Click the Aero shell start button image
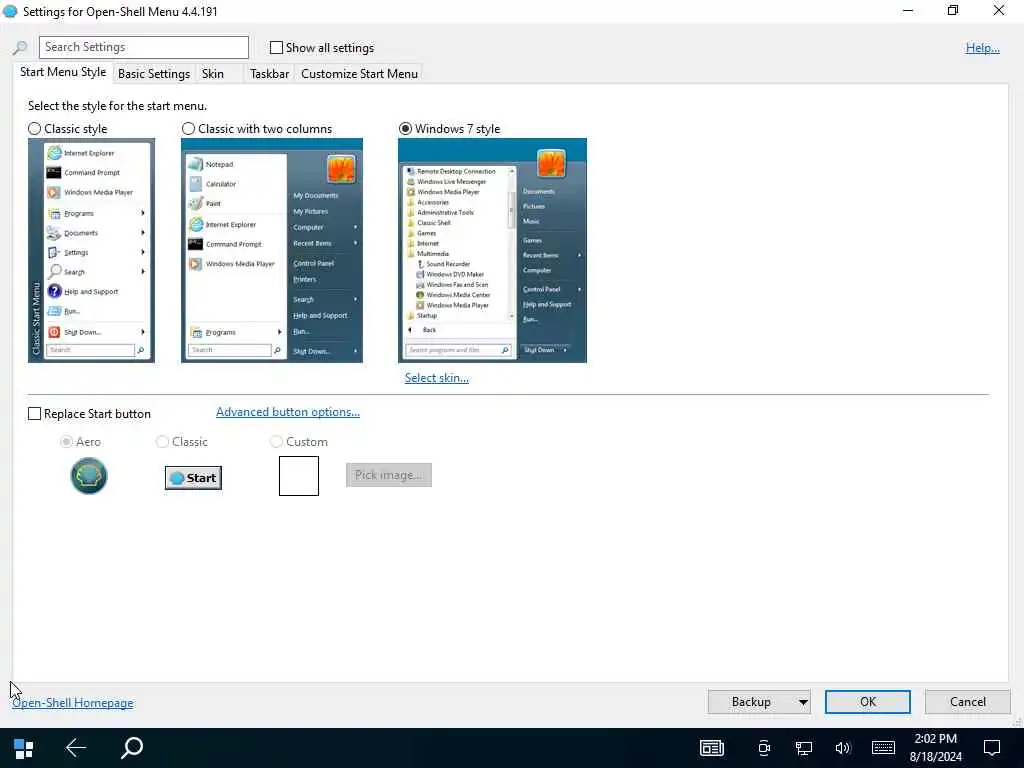Screen dimensions: 1024x768 [89, 476]
